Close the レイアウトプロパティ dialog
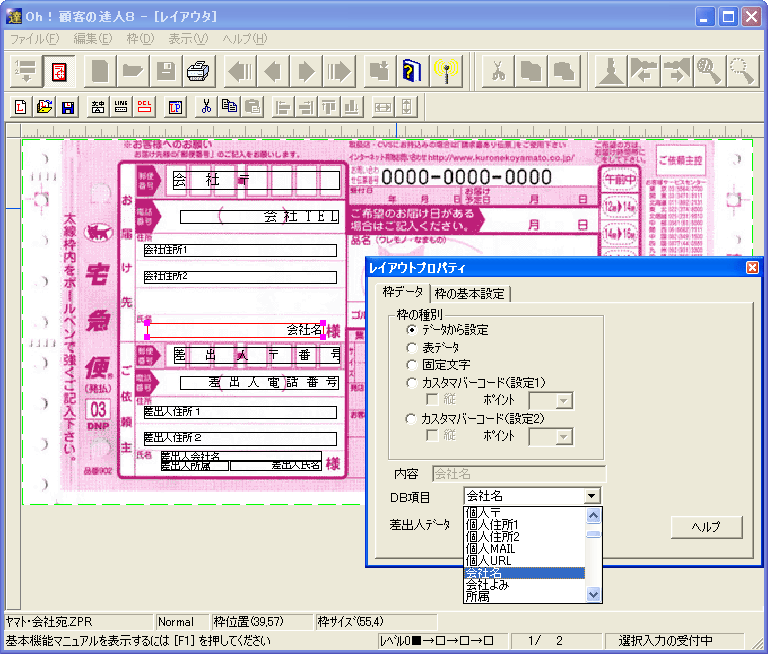Screen dimensions: 768x654 pyautogui.click(x=752, y=267)
